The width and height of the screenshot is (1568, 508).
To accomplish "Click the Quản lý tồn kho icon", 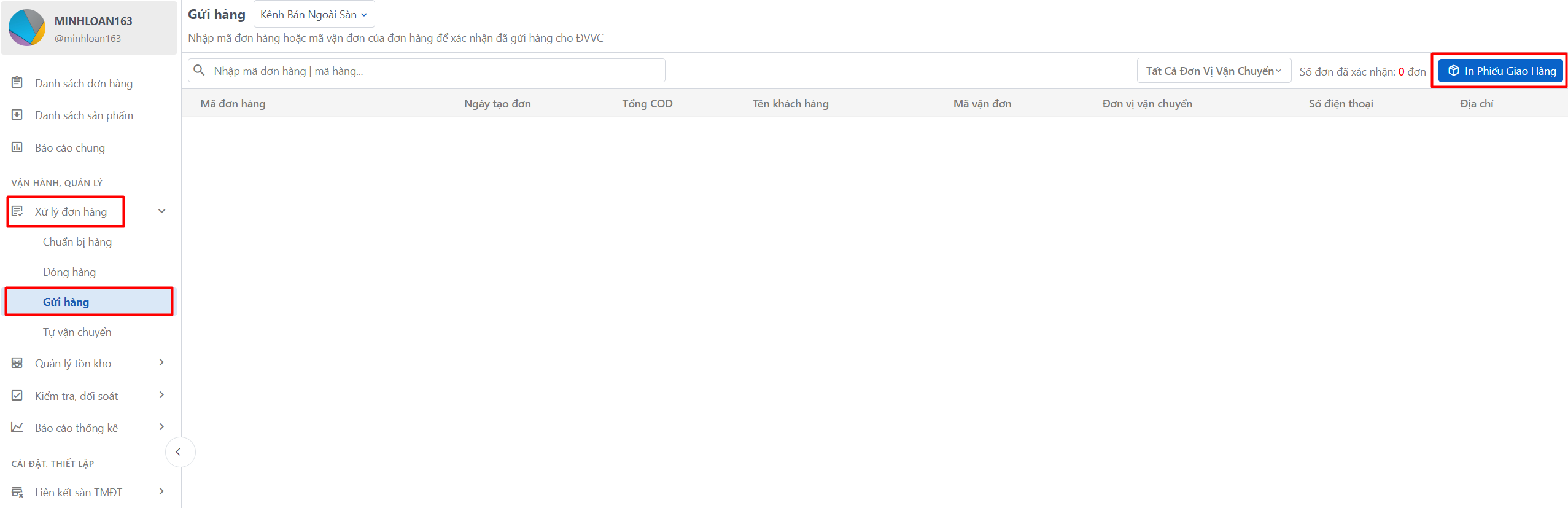I will [17, 363].
